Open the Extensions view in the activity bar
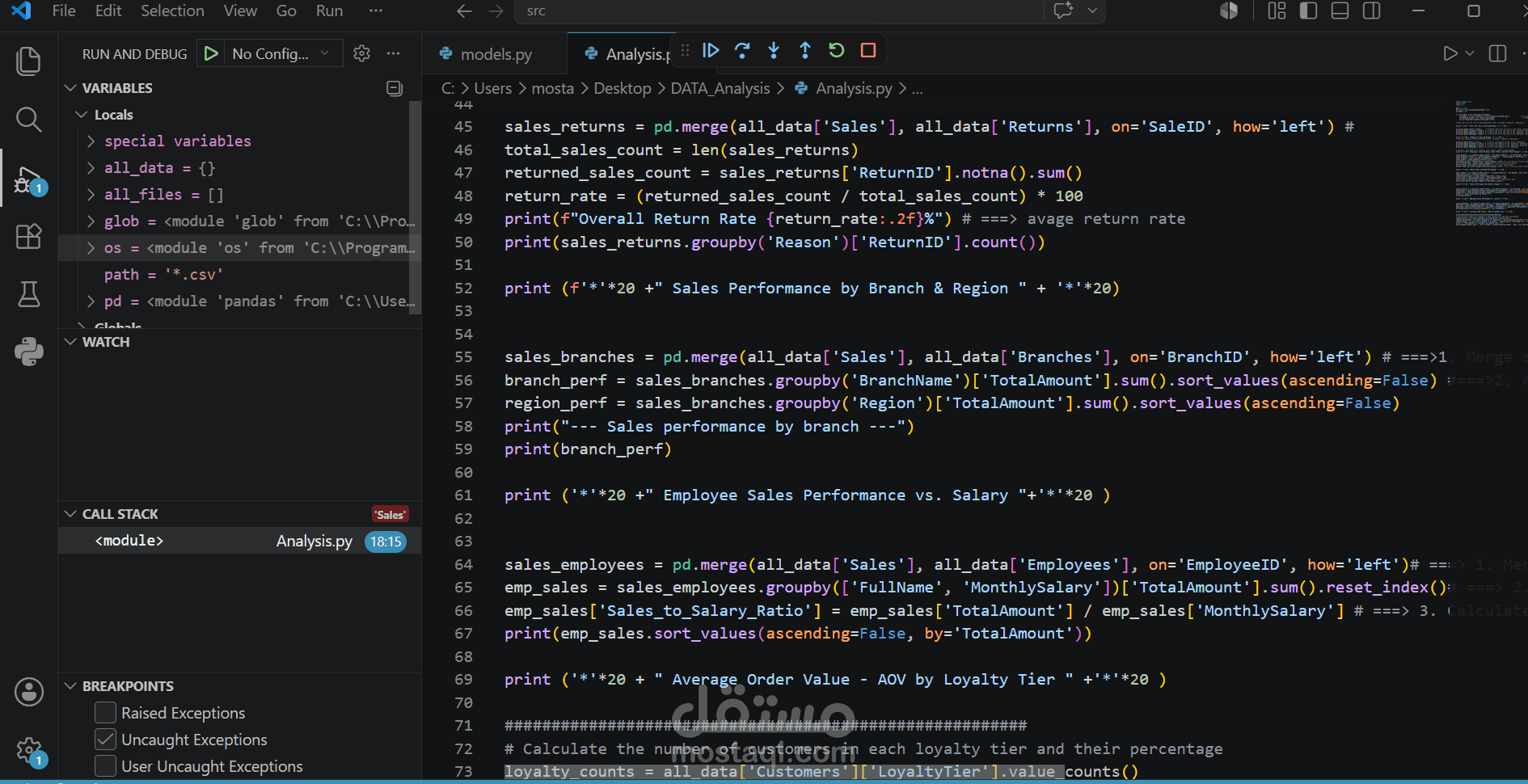Image resolution: width=1528 pixels, height=784 pixels. pyautogui.click(x=28, y=236)
